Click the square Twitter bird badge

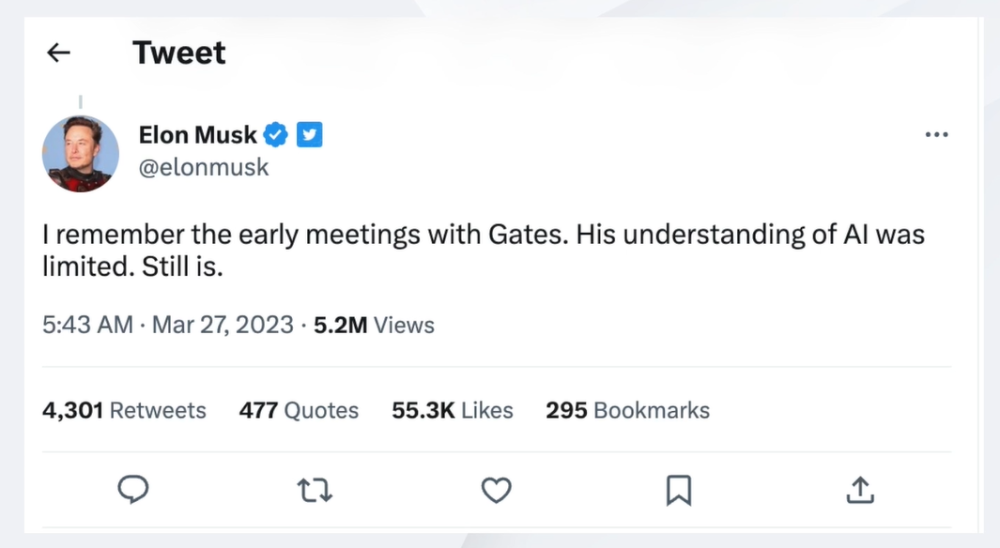click(310, 134)
